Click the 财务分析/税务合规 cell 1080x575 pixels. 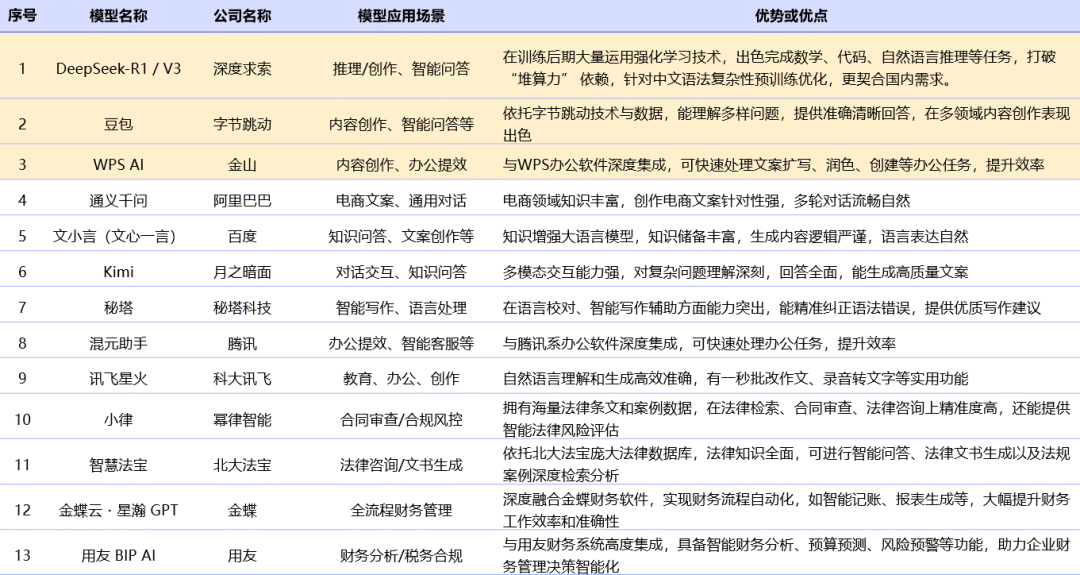[x=402, y=556]
